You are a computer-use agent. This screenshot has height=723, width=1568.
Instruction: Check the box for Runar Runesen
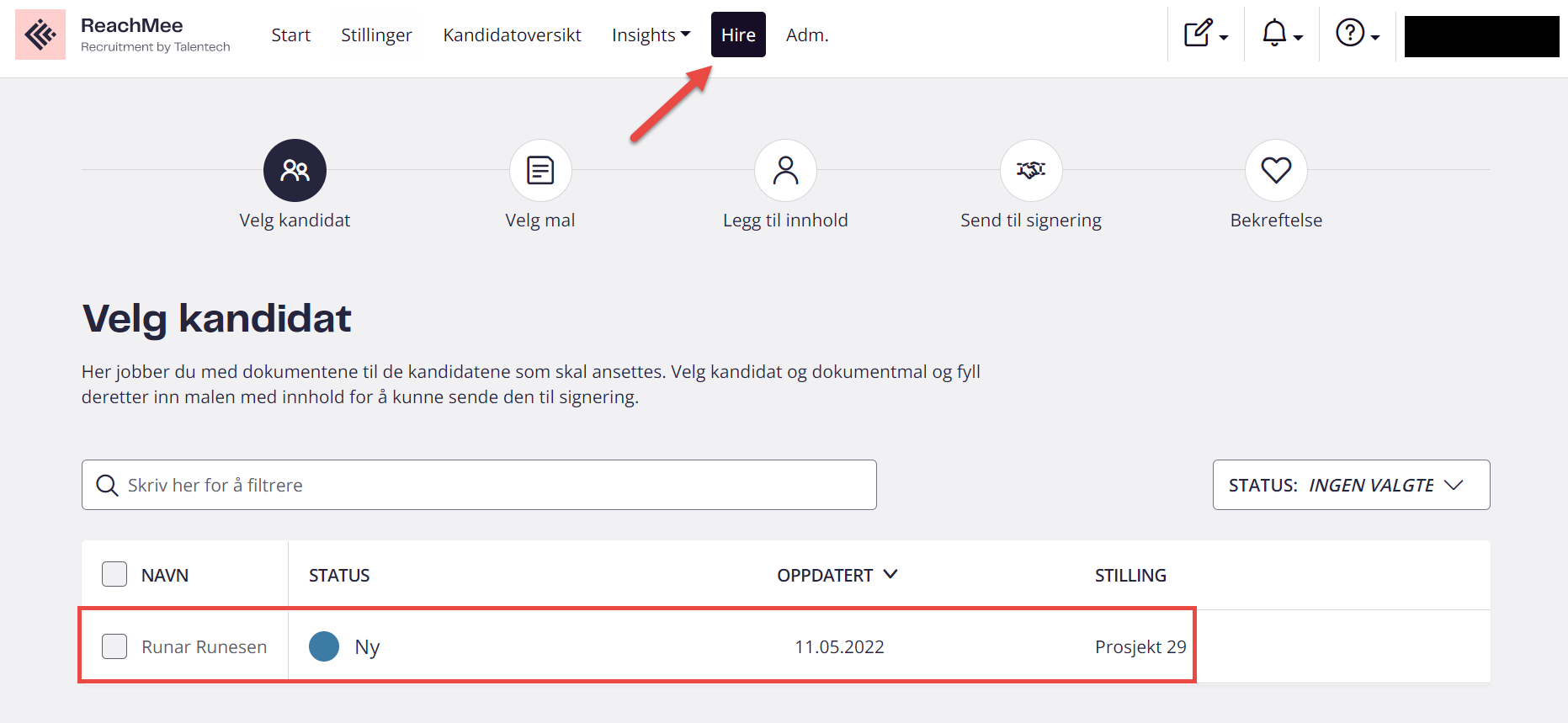click(x=114, y=646)
